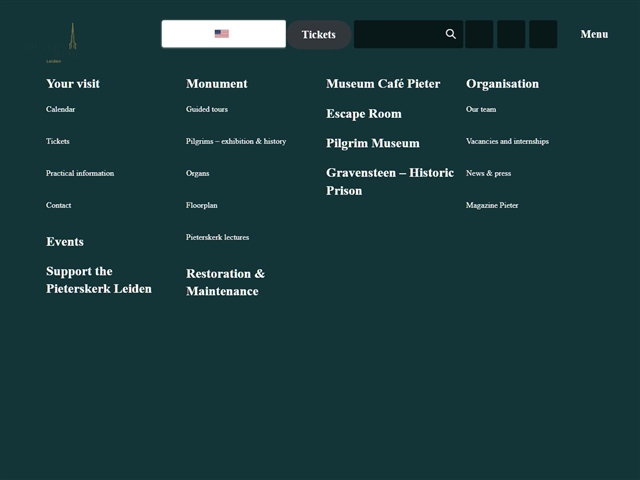
Task: Open Support the Pieterskerk Leiden
Action: point(99,280)
